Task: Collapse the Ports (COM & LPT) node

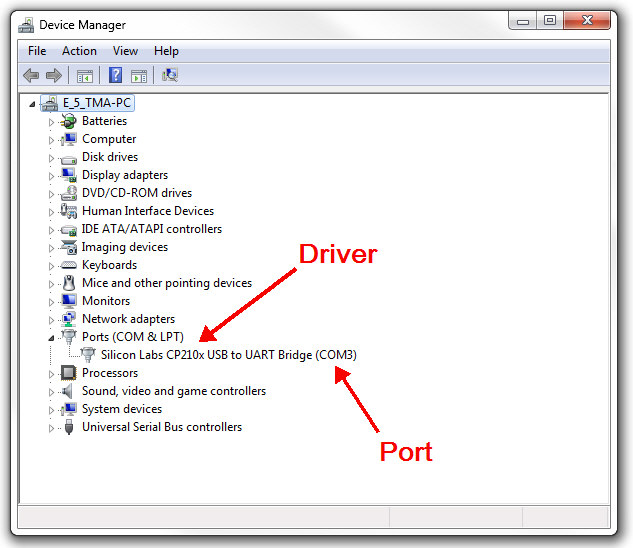Action: click(51, 338)
